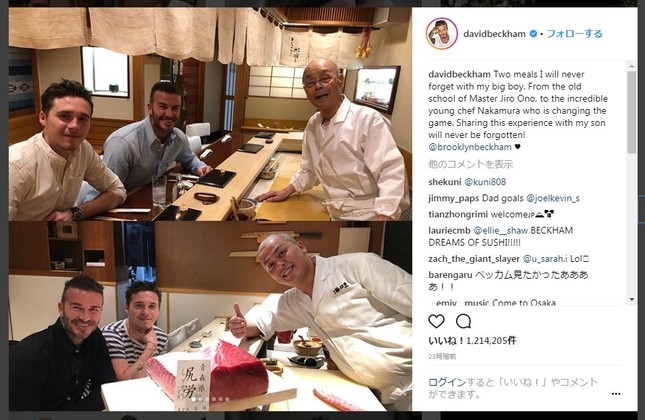Follow davidbeckham via フォローする
Screen dimensions: 645x420
pyautogui.click(x=574, y=34)
